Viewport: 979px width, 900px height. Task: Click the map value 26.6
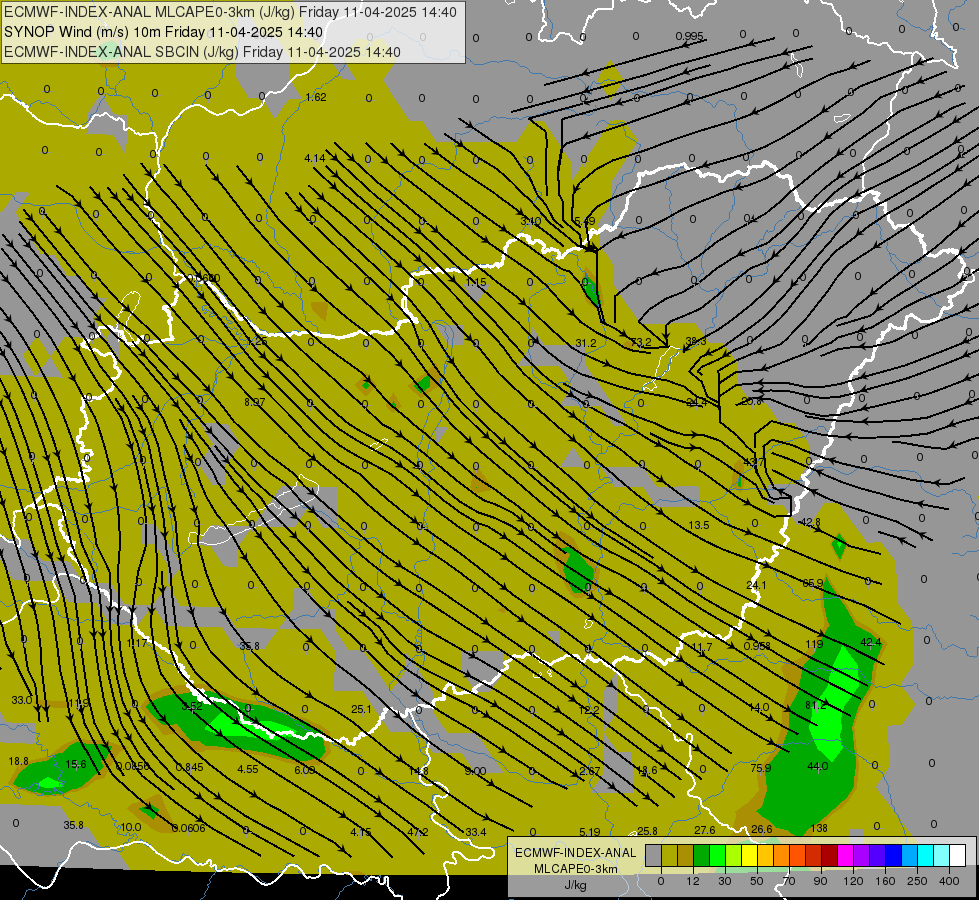coord(761,829)
